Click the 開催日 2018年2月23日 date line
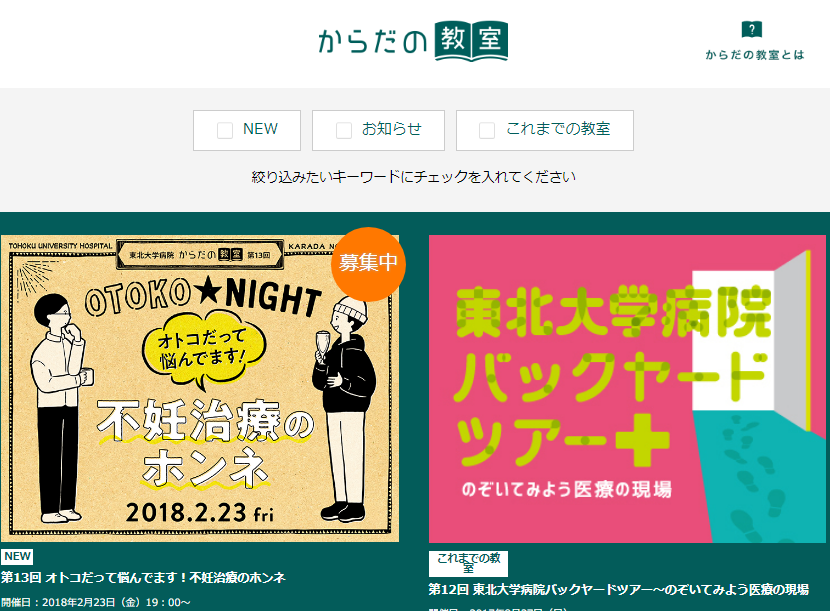This screenshot has height=611, width=830. pyautogui.click(x=96, y=603)
